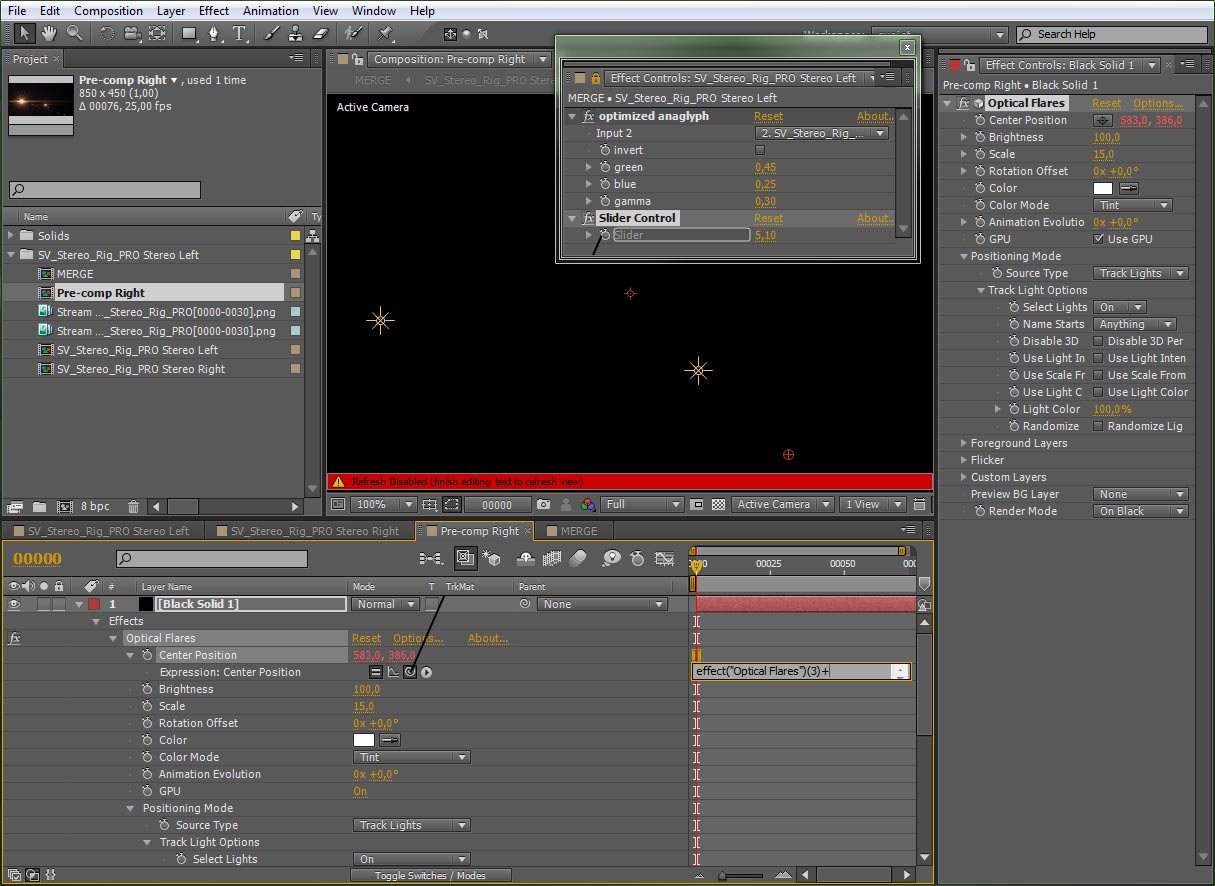The image size is (1215, 886).
Task: Show channel and color management settings
Action: pyautogui.click(x=588, y=505)
